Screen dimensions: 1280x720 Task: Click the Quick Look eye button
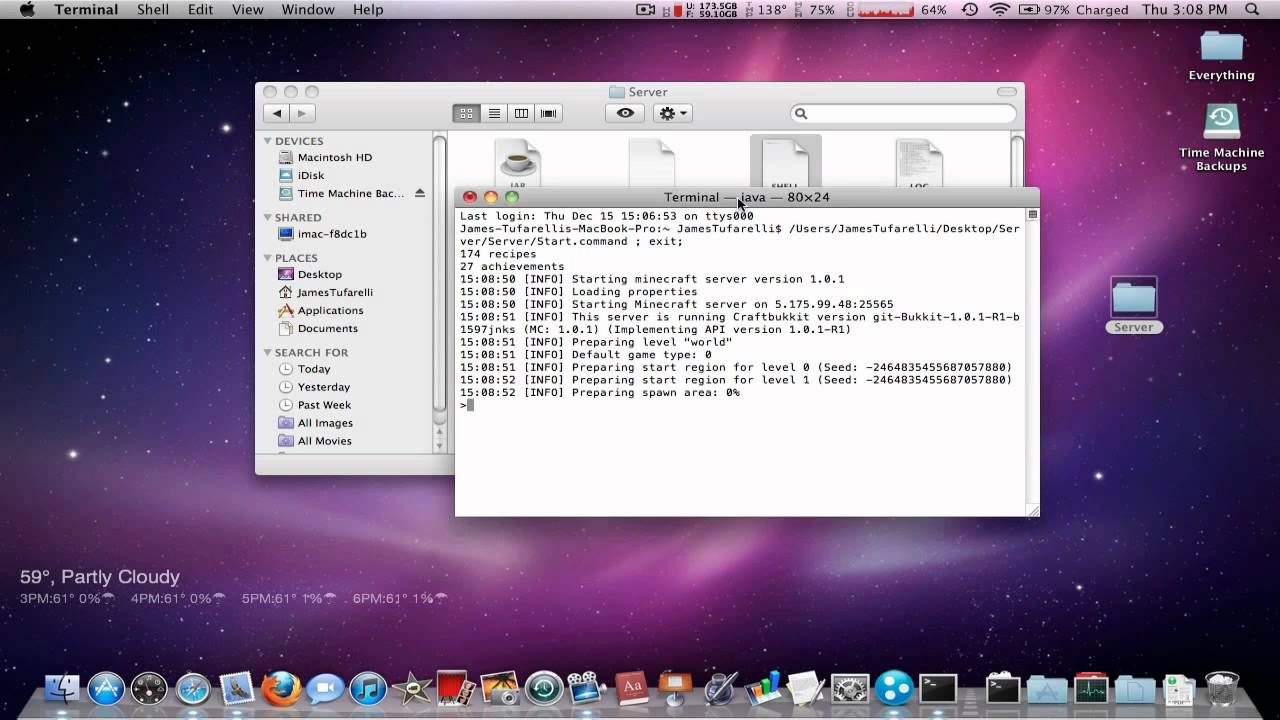pos(625,113)
